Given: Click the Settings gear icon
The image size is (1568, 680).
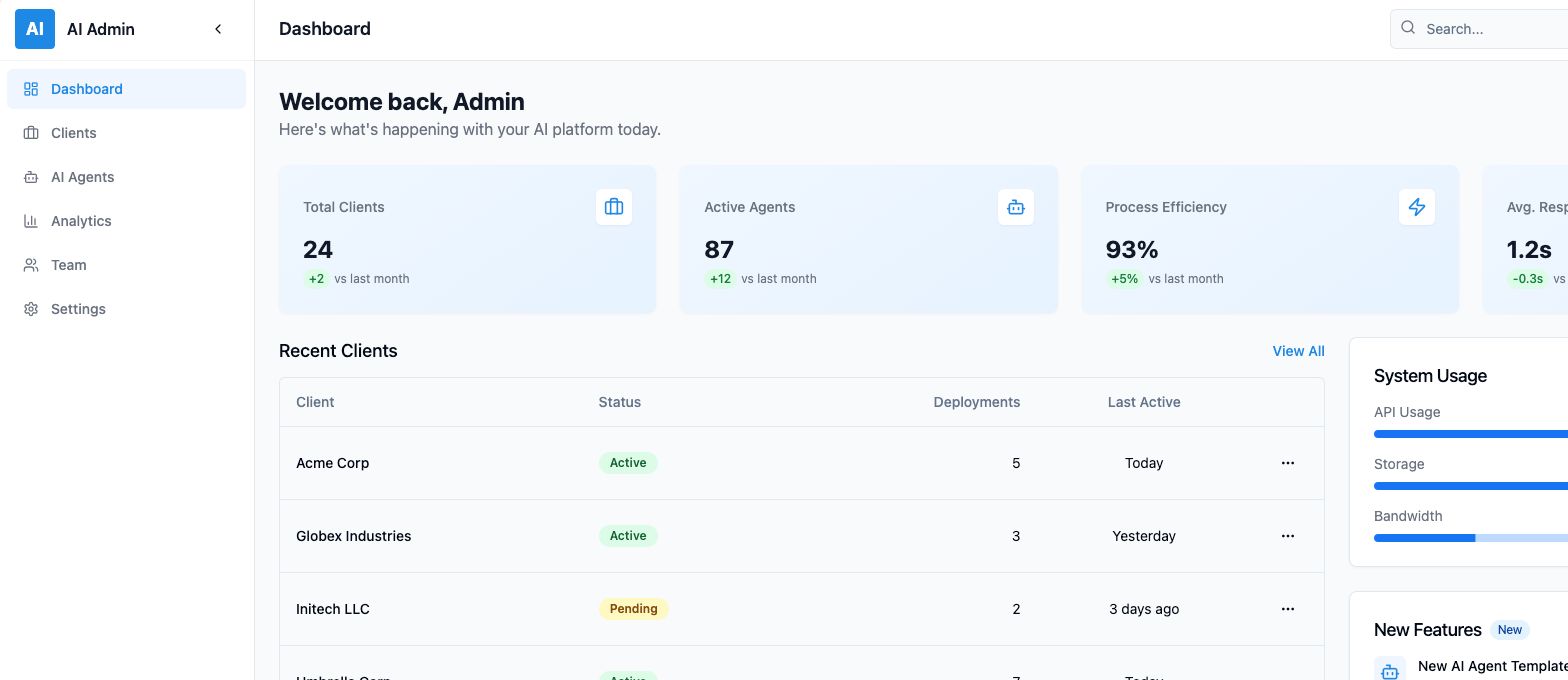Looking at the screenshot, I should tap(31, 309).
